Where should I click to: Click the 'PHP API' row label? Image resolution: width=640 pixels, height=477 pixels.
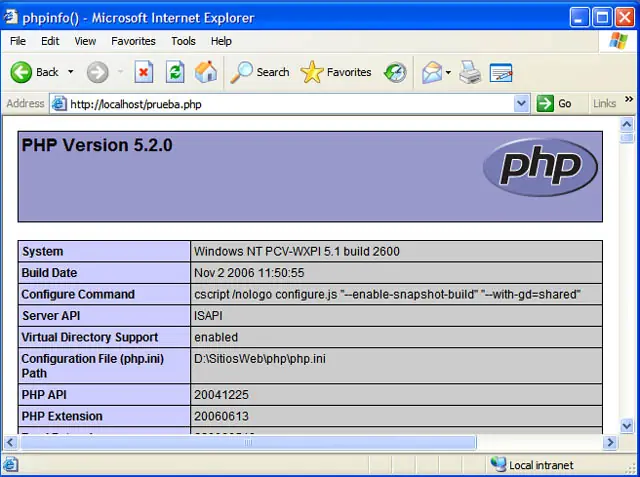pyautogui.click(x=44, y=395)
